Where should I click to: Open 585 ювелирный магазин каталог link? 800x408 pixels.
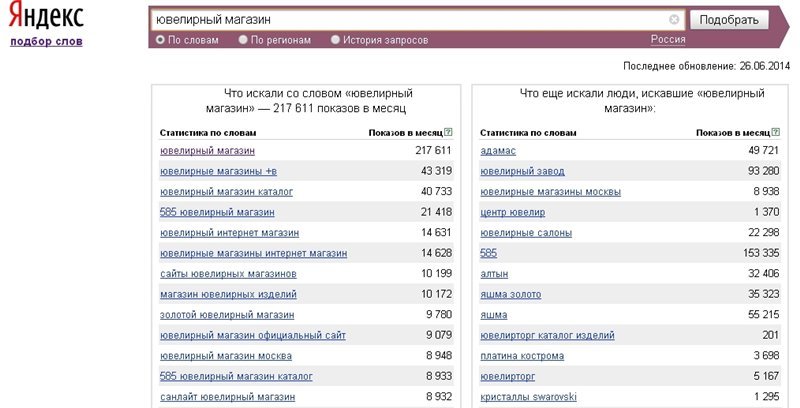coord(236,376)
